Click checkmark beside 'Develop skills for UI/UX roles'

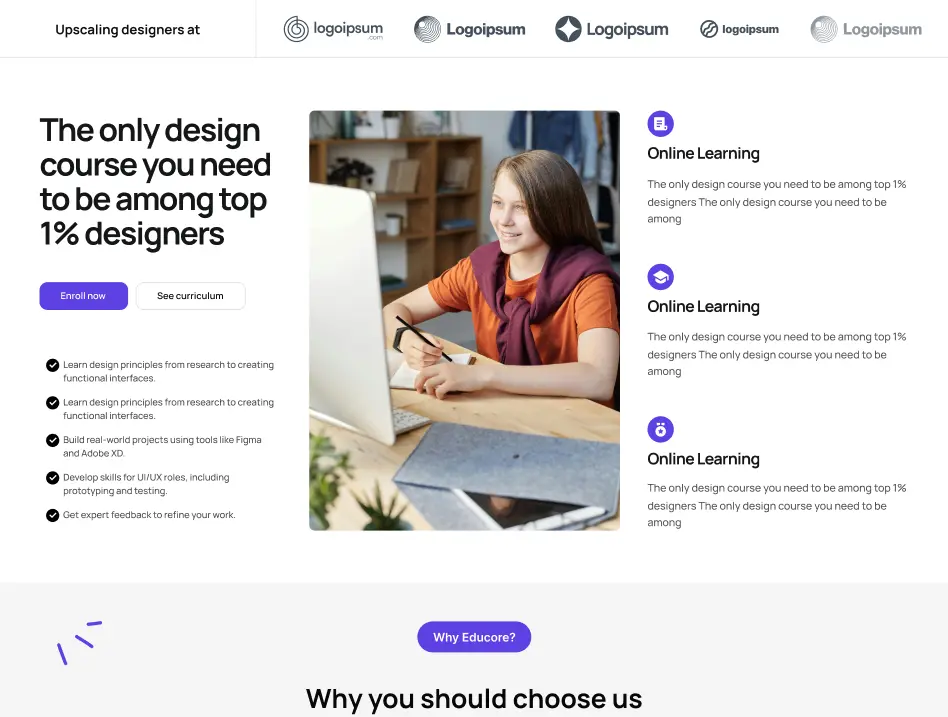[53, 478]
